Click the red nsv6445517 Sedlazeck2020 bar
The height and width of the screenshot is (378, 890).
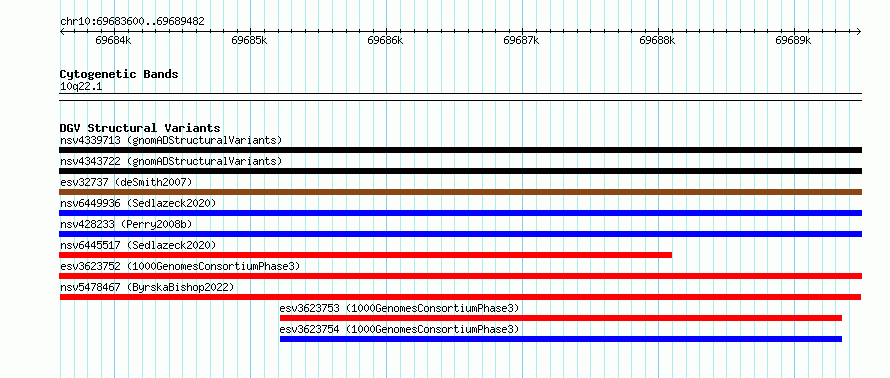(366, 255)
